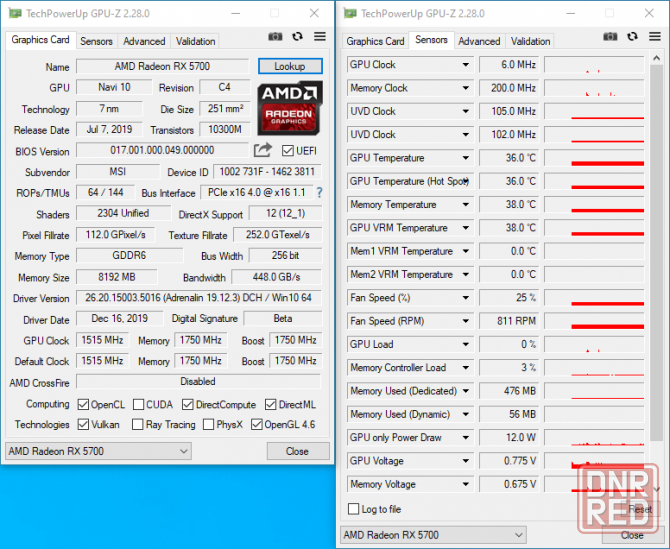Click the Device ID 1002 731F value
The image size is (670, 549).
[x=267, y=172]
